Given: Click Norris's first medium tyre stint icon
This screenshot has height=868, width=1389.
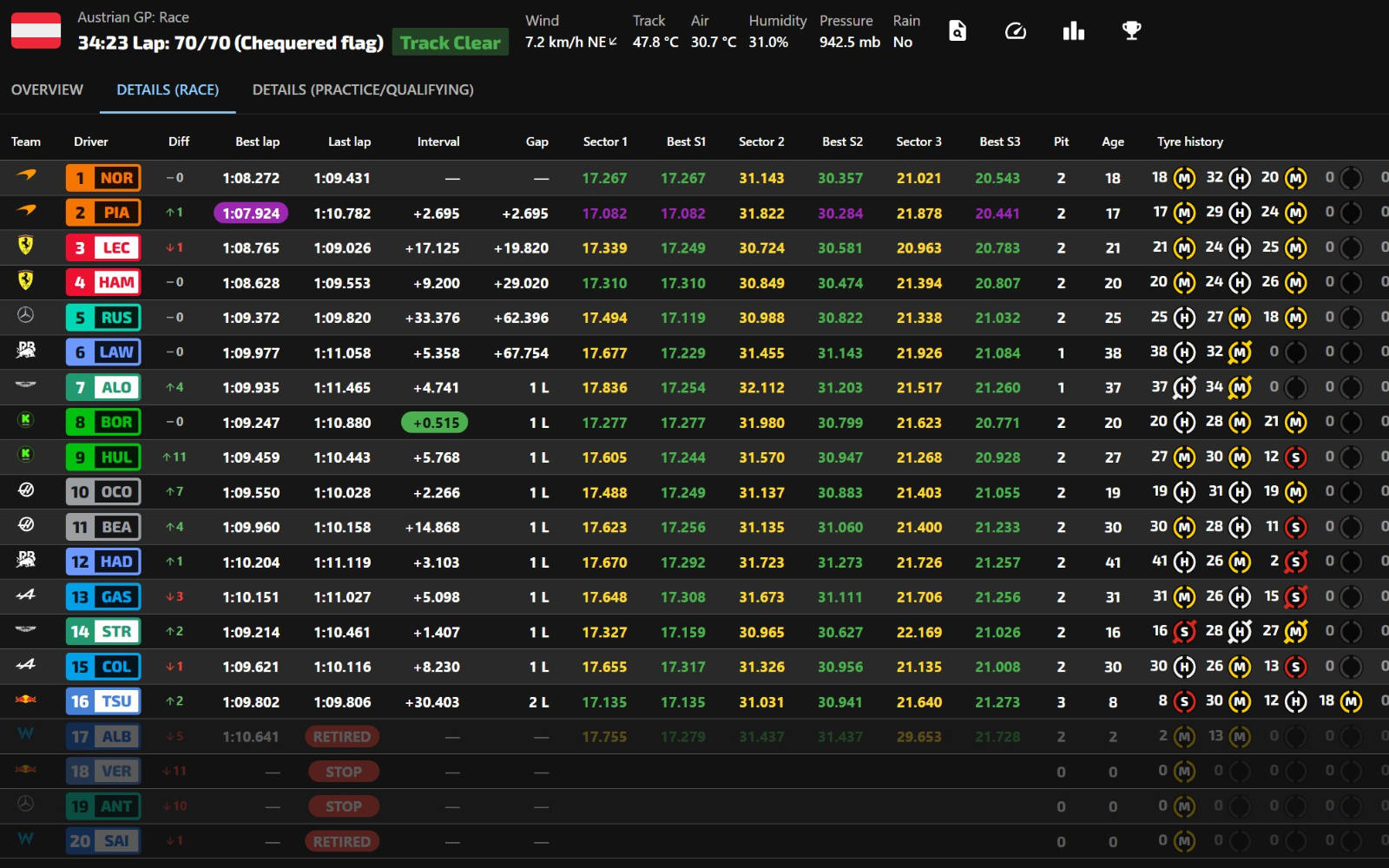Looking at the screenshot, I should coord(1184,179).
